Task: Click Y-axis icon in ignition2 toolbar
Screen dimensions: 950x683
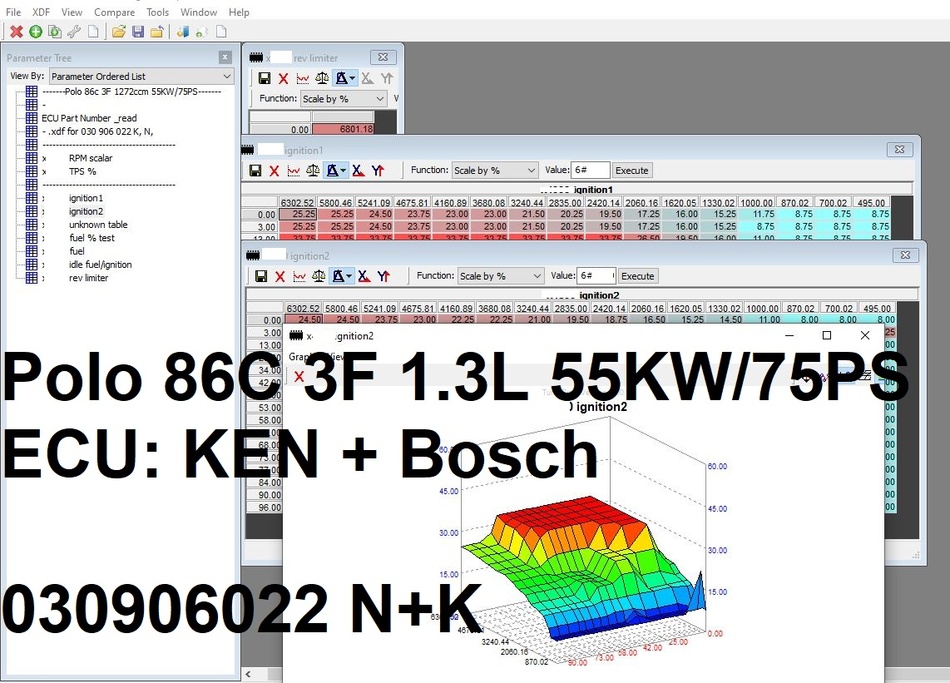Action: [x=384, y=276]
